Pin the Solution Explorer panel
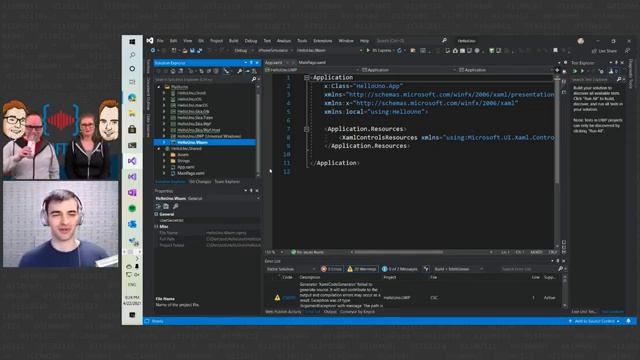 251,63
